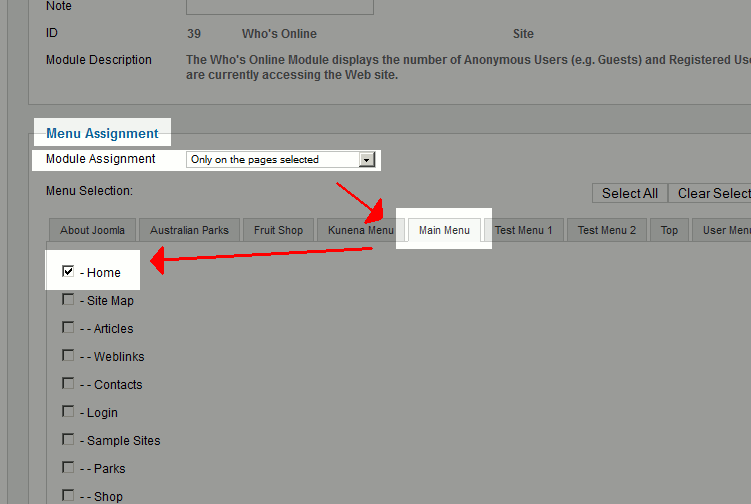Click the Module Description label
The width and height of the screenshot is (751, 504).
tap(99, 60)
